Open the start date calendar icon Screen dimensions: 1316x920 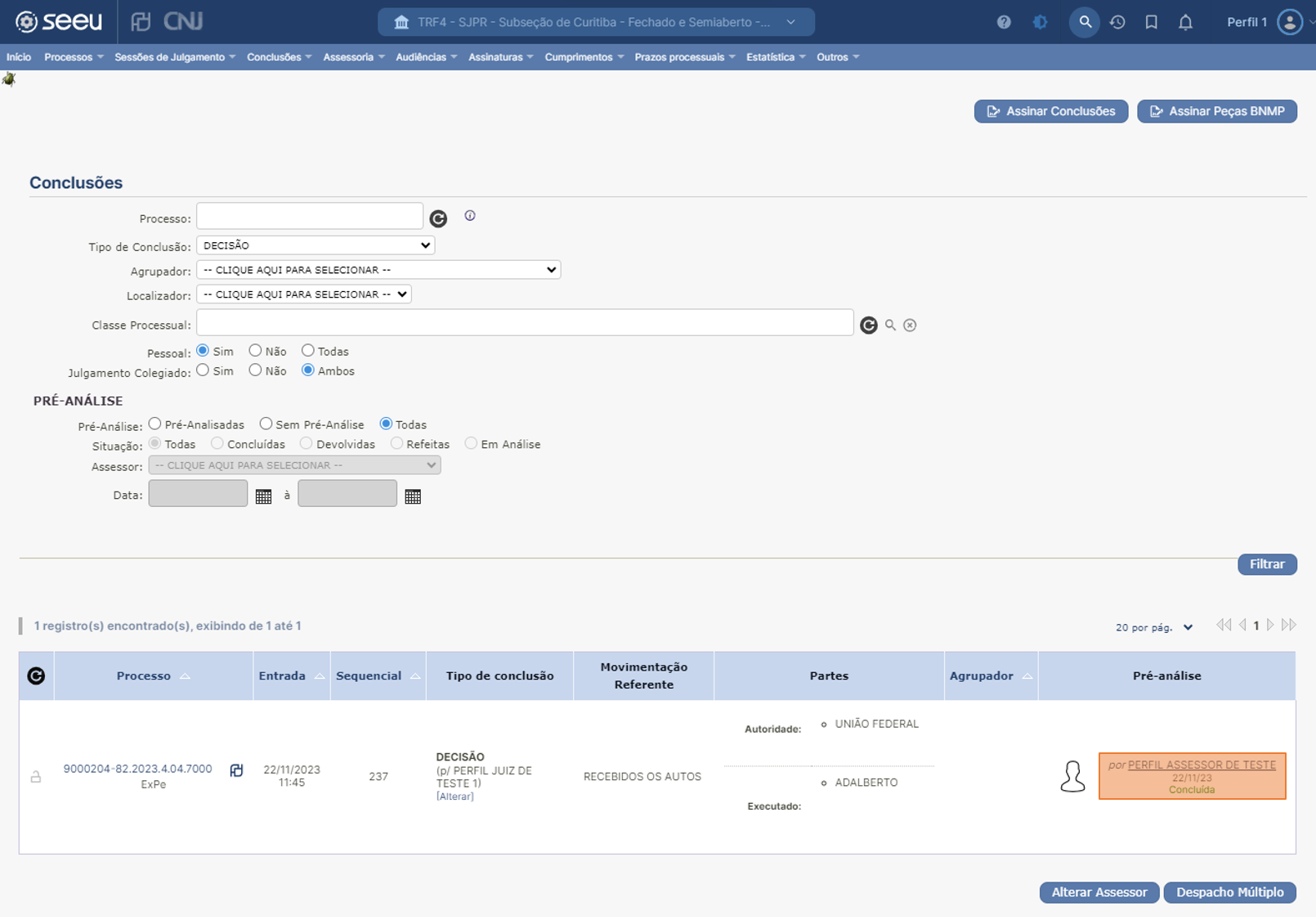pos(263,496)
